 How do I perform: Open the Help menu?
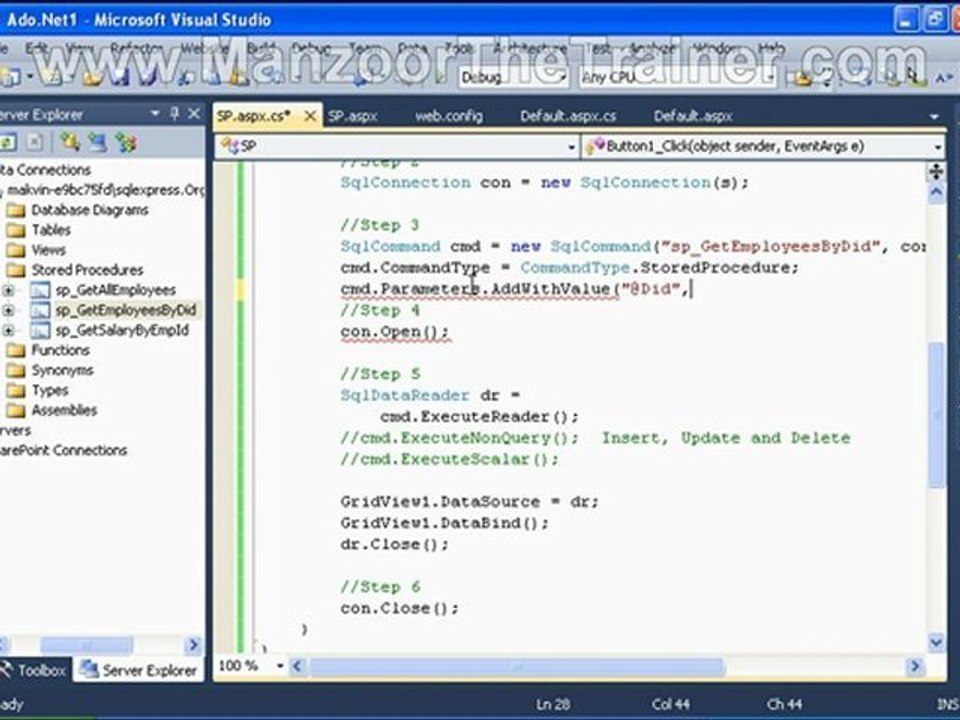771,48
